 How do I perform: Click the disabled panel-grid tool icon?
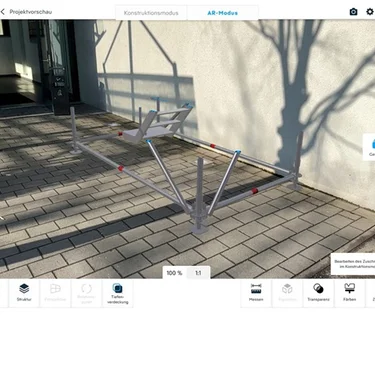55,293
